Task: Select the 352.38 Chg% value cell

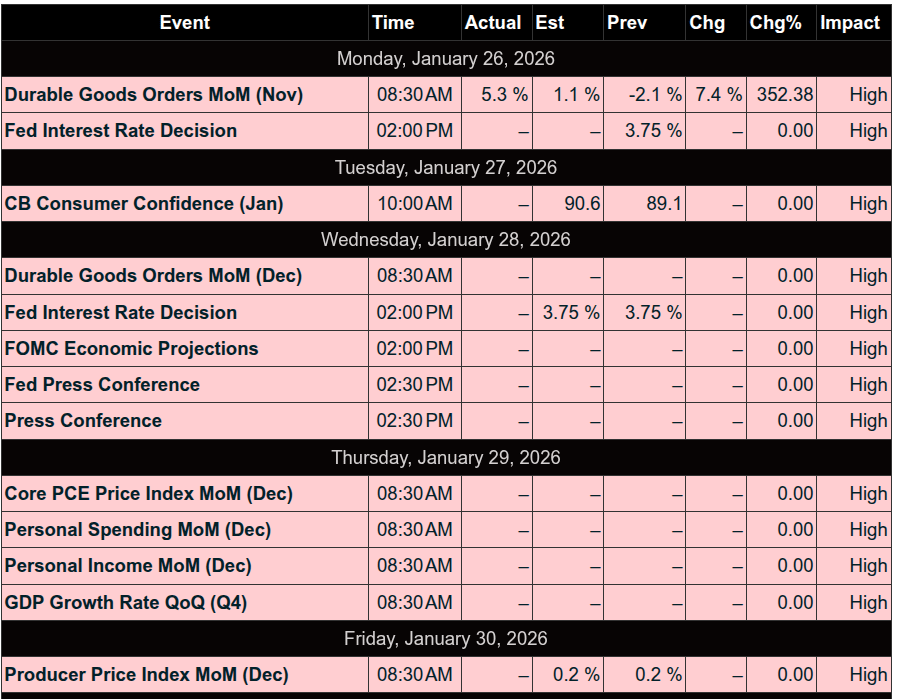Action: click(781, 95)
